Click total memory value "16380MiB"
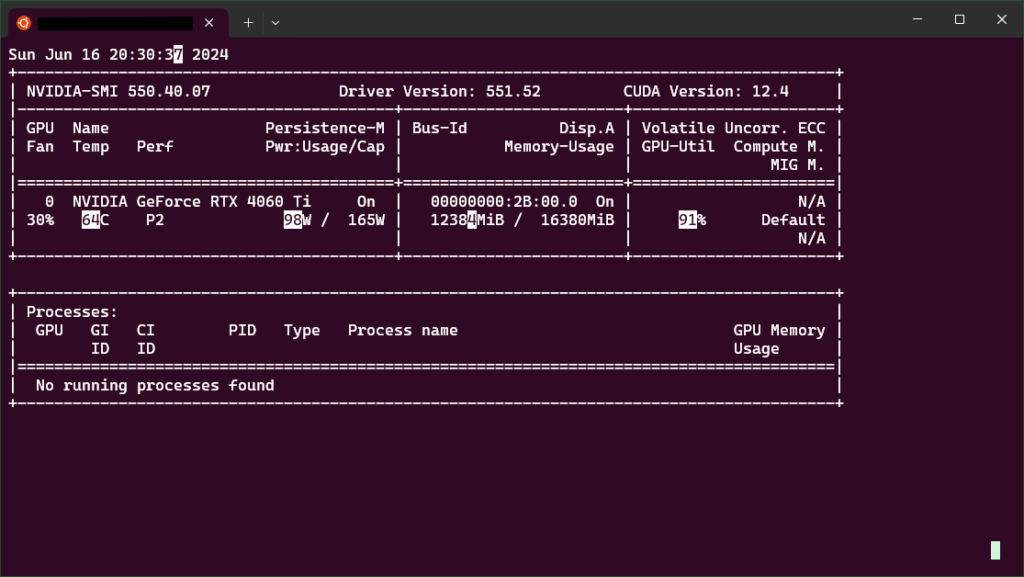 coord(577,220)
